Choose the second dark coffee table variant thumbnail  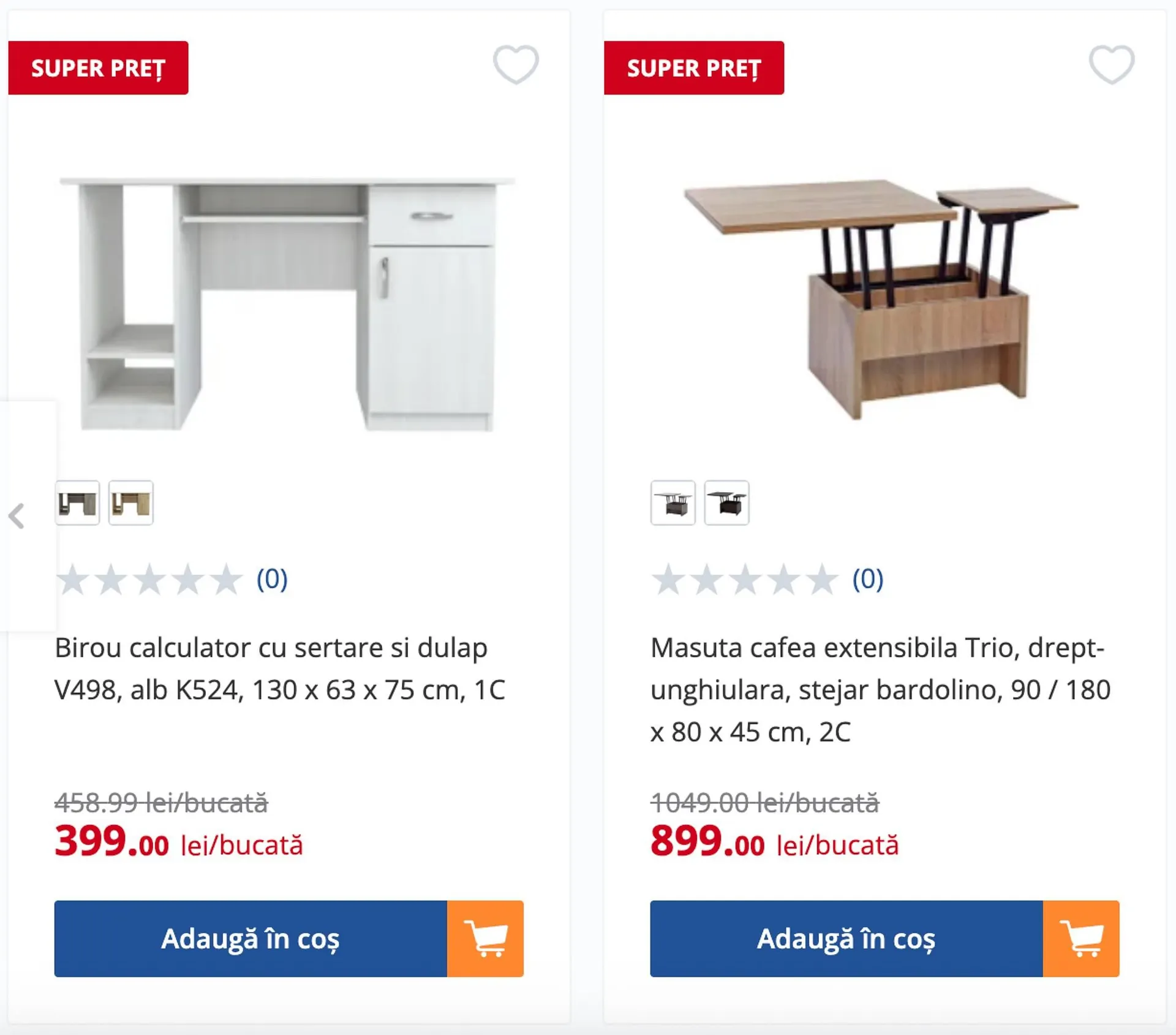(x=726, y=503)
